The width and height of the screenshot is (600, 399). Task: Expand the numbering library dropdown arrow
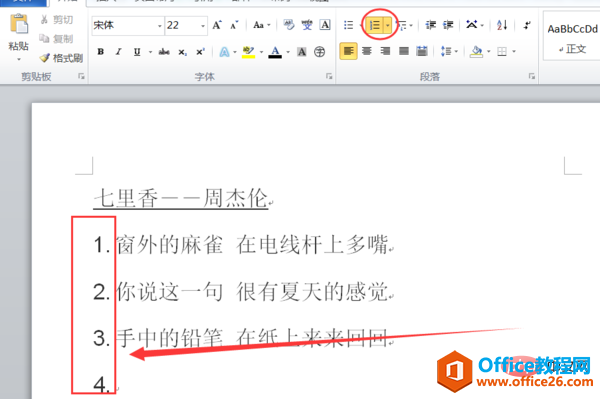point(388,25)
